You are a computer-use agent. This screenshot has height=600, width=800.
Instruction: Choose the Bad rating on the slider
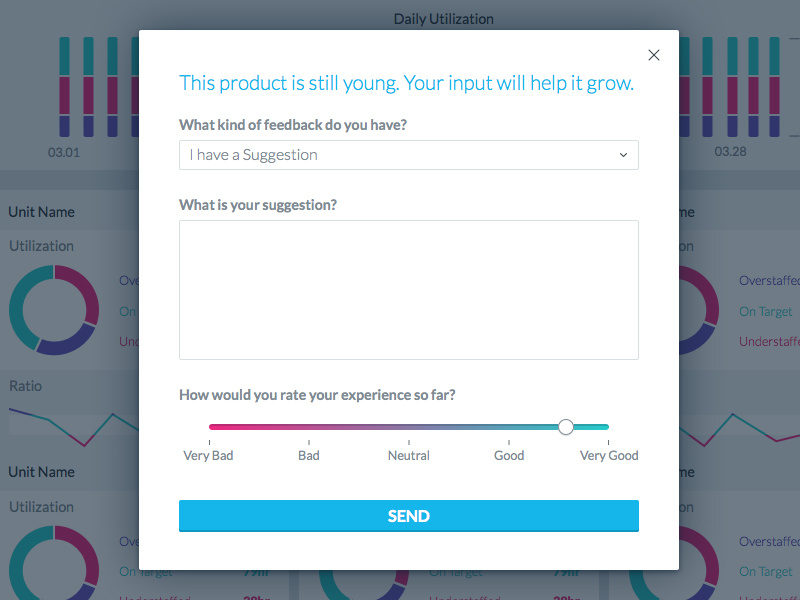309,428
